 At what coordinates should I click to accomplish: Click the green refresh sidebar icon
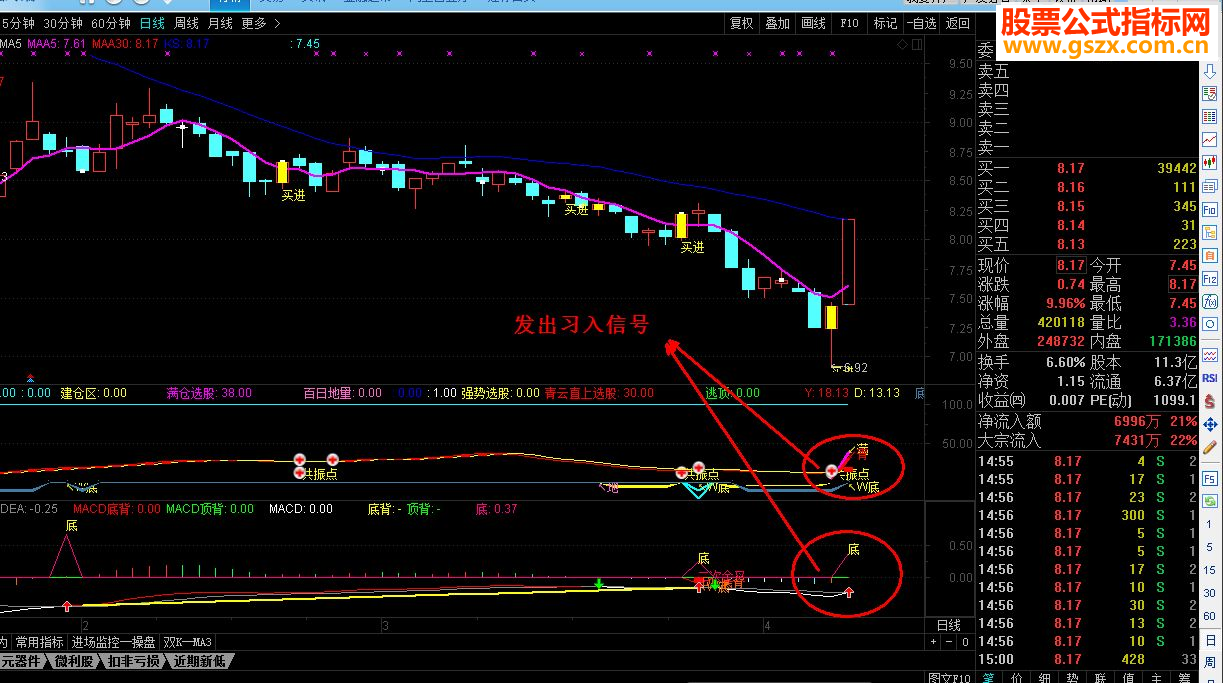[x=1209, y=501]
